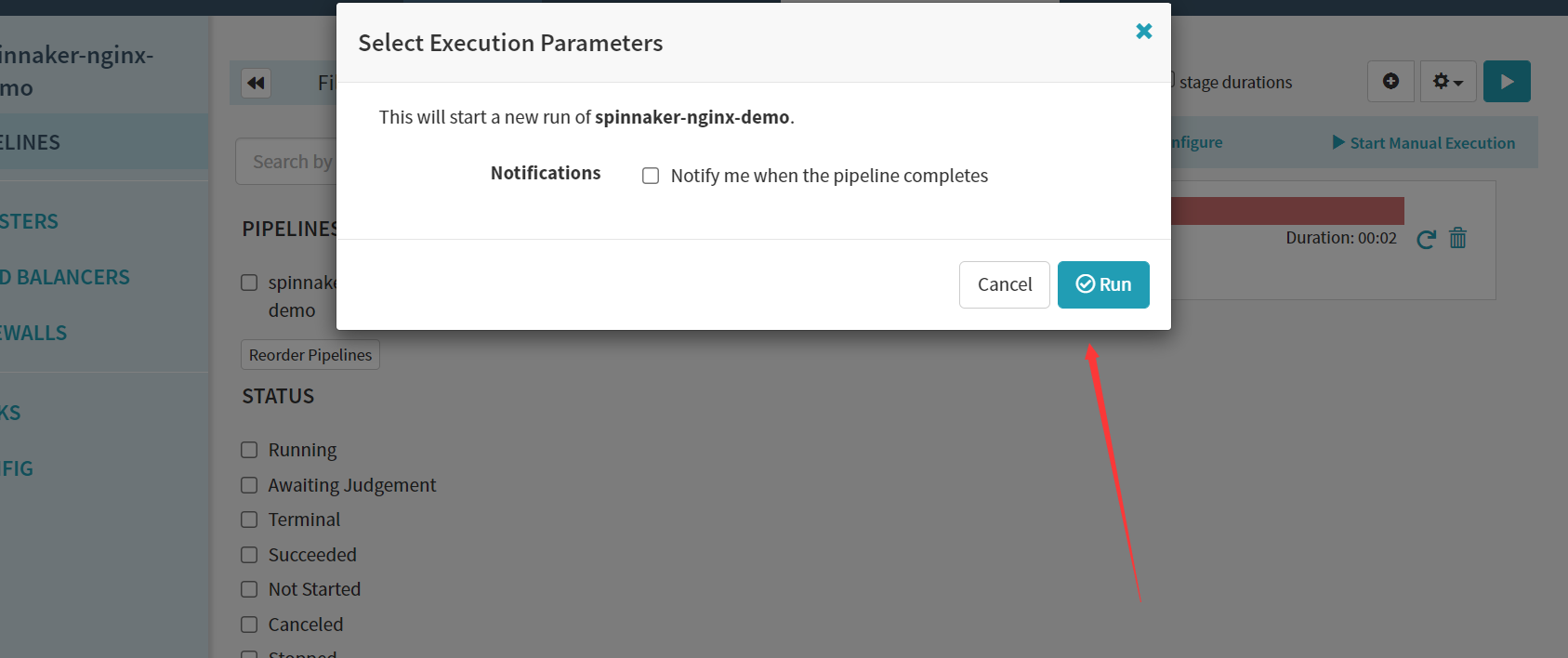
Task: Tick the Not Started checkbox
Action: [249, 589]
